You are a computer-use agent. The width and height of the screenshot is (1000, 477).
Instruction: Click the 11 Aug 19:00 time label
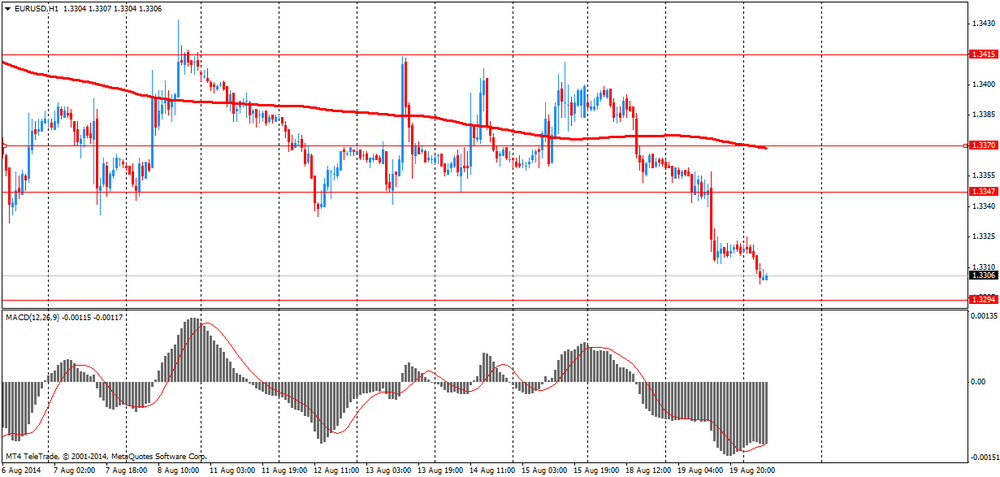click(x=284, y=471)
